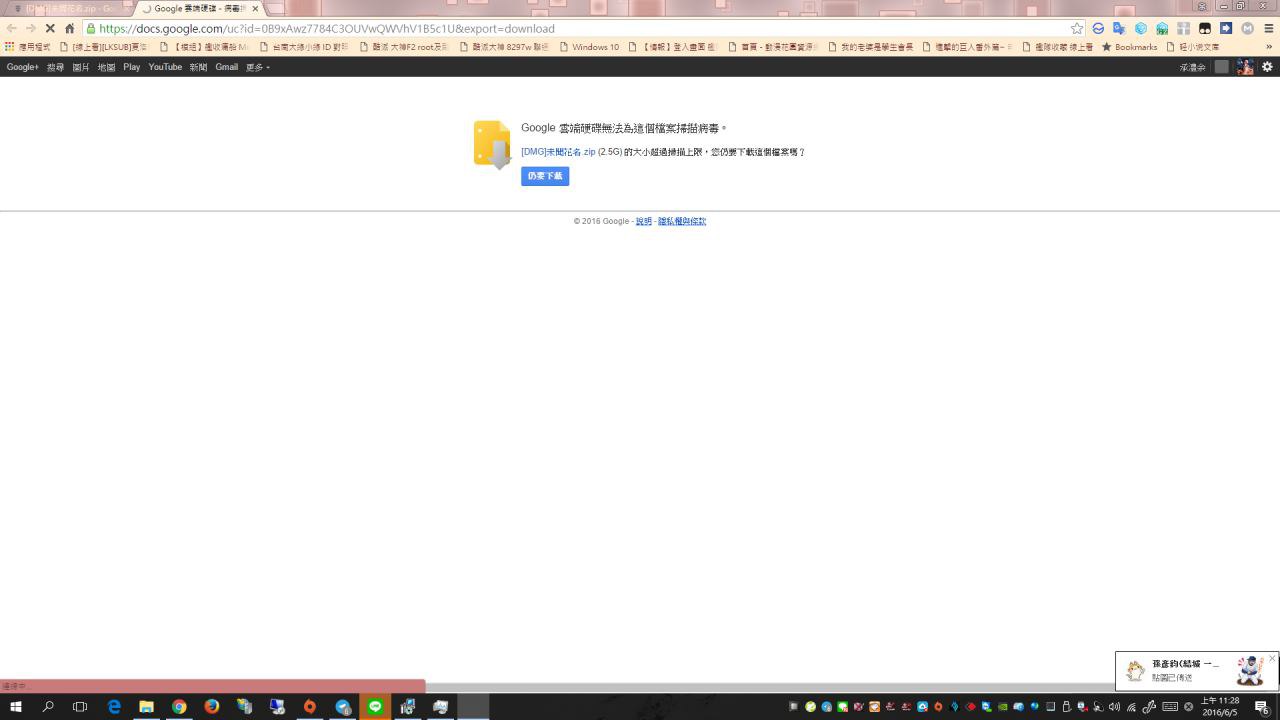
Task: Open LINE from the taskbar
Action: pos(375,706)
